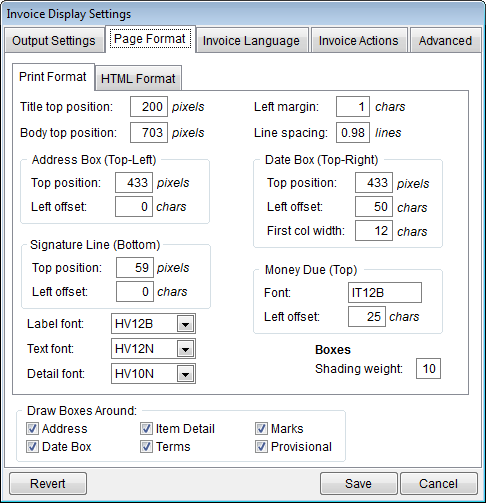Edit the Money Due Font field
Viewport: 486px width, 503px height.
click(385, 293)
